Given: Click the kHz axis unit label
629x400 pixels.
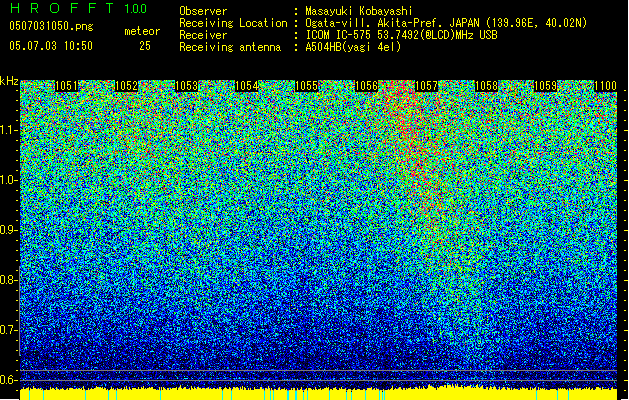Looking at the screenshot, I should tap(9, 81).
